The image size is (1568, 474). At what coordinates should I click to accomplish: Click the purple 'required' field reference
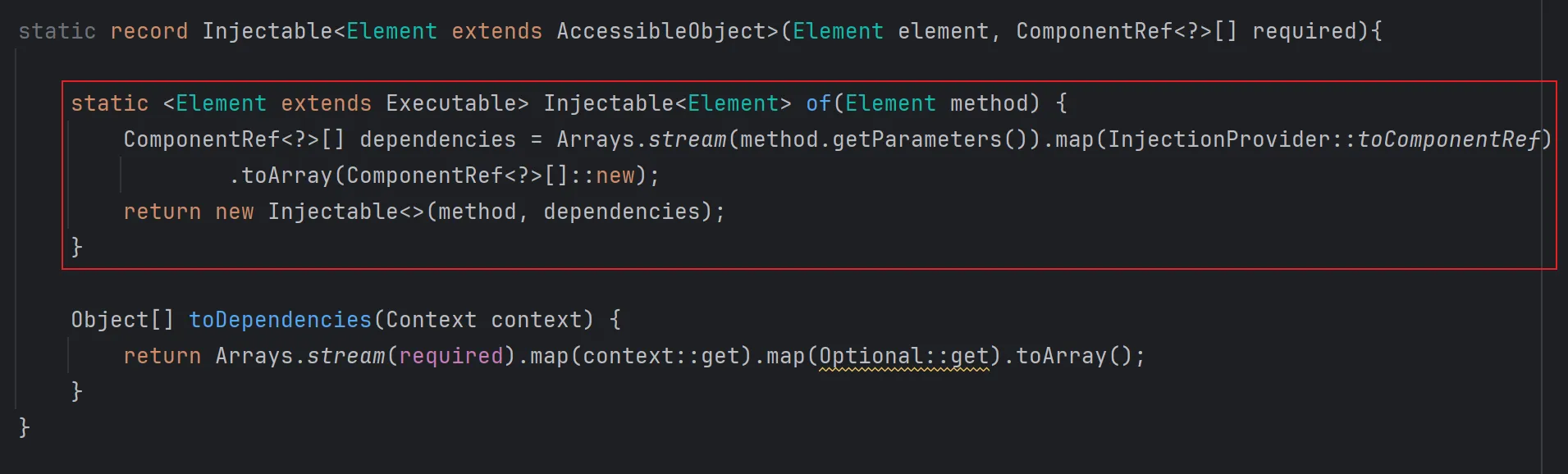[450, 356]
